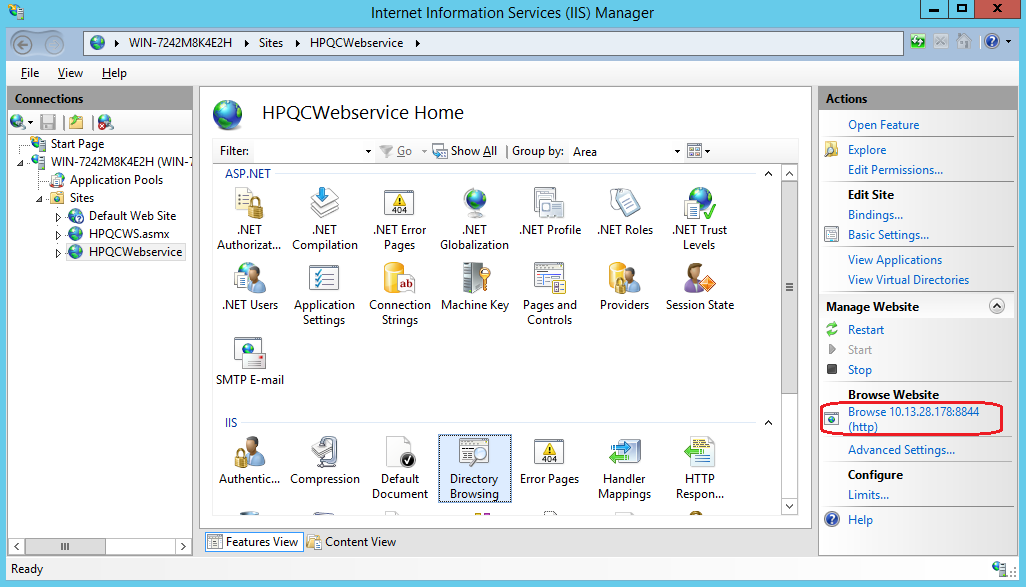1026x587 pixels.
Task: Open the SMTP E-mail feature
Action: [x=249, y=358]
